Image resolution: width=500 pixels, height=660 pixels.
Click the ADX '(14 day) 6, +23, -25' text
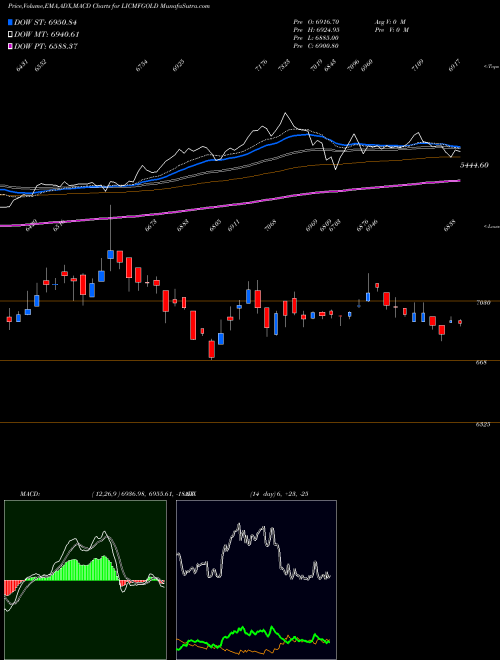tap(279, 493)
